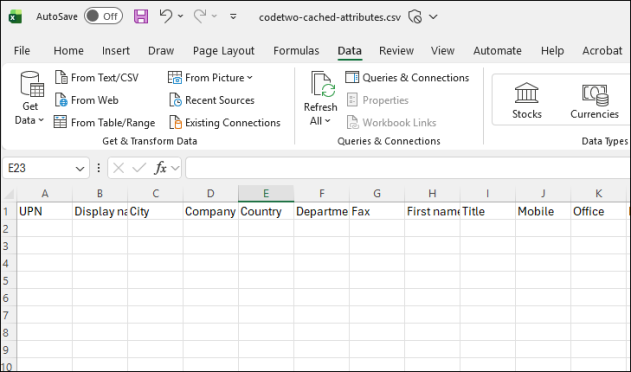The height and width of the screenshot is (372, 631).
Task: Click the Excel app icon in title bar
Action: (x=15, y=17)
